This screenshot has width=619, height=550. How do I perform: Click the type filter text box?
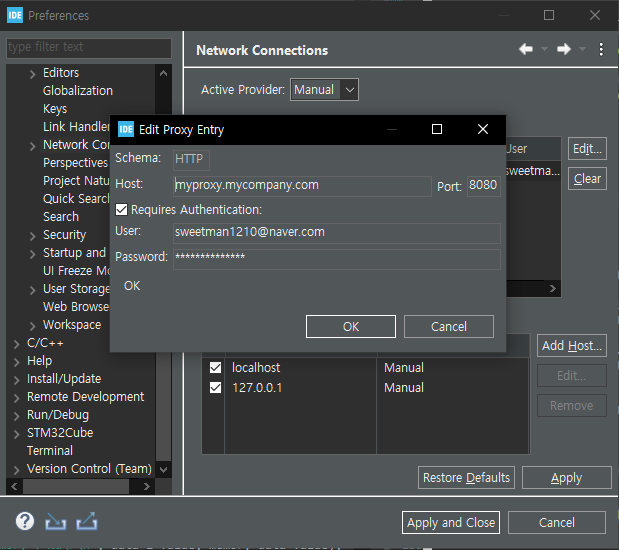tap(89, 48)
